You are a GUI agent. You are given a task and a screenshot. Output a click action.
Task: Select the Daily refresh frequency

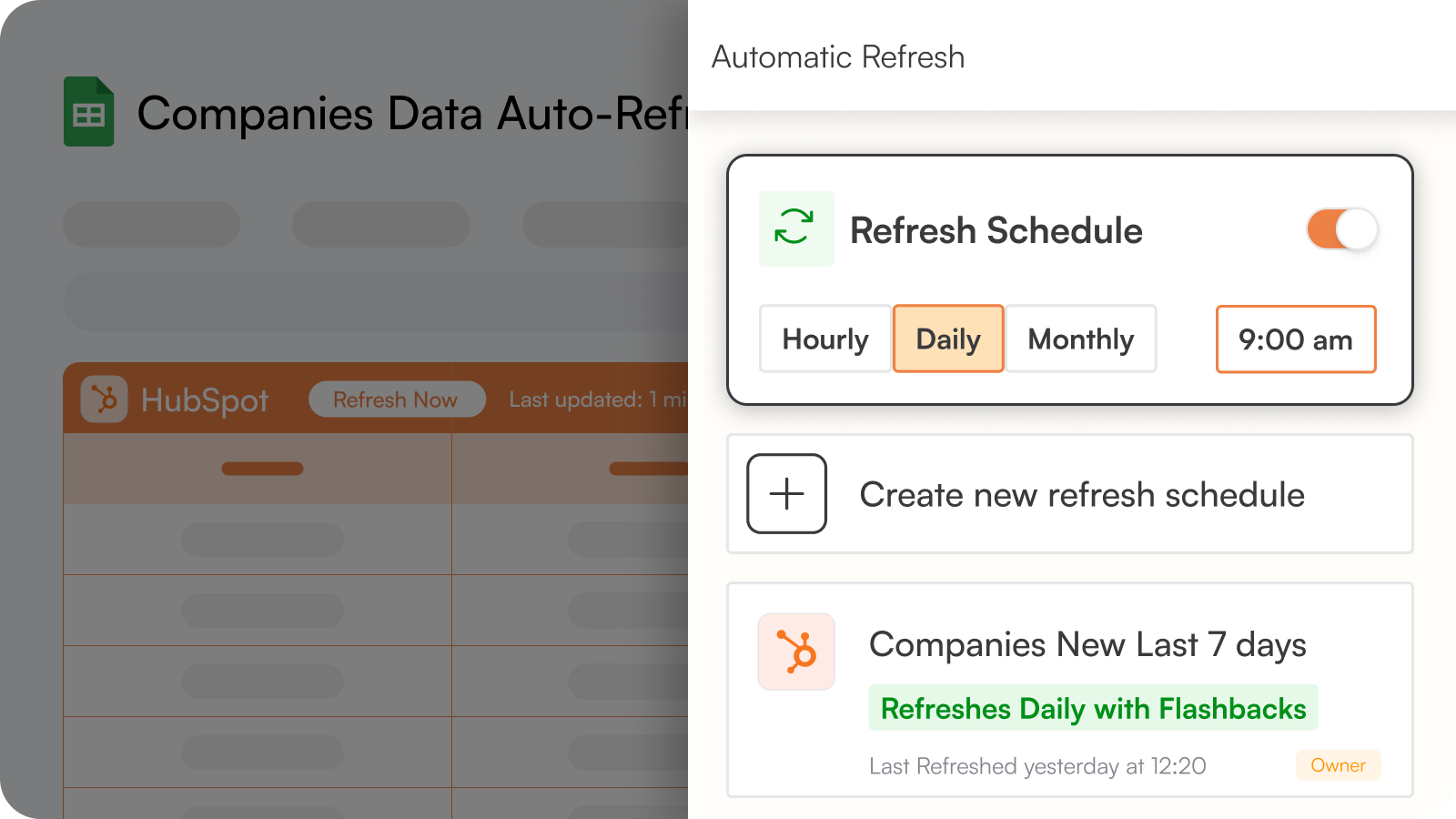[948, 339]
